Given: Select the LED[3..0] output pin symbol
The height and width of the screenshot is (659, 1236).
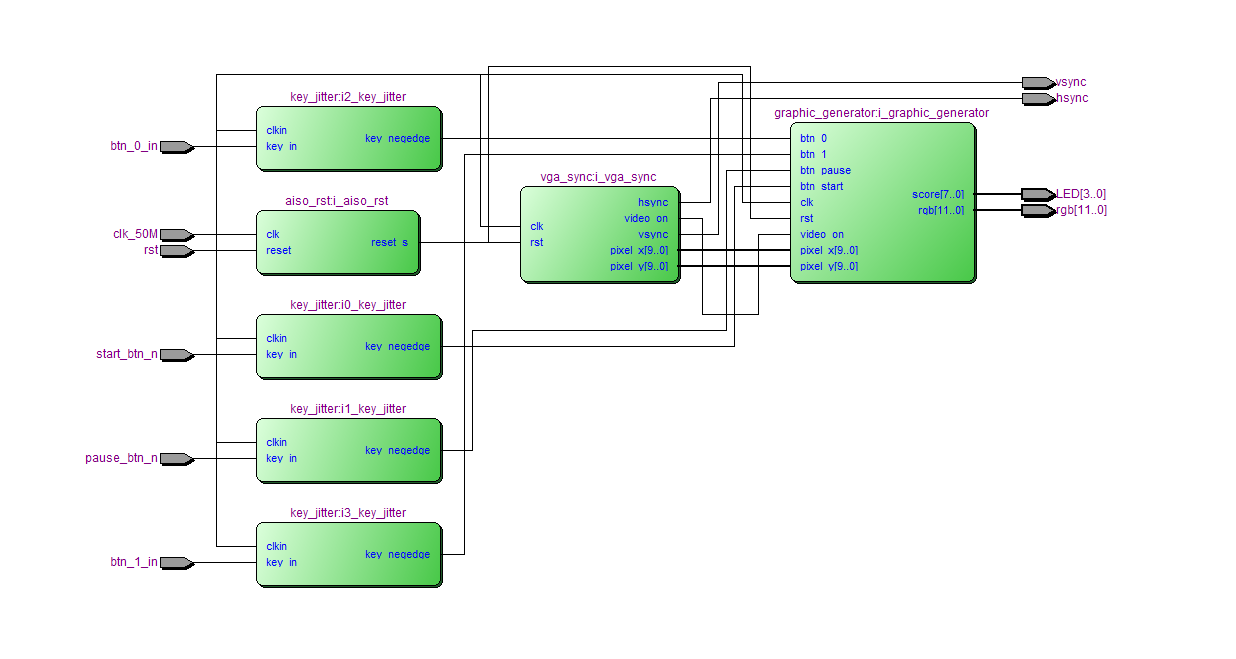Looking at the screenshot, I should pyautogui.click(x=1038, y=194).
